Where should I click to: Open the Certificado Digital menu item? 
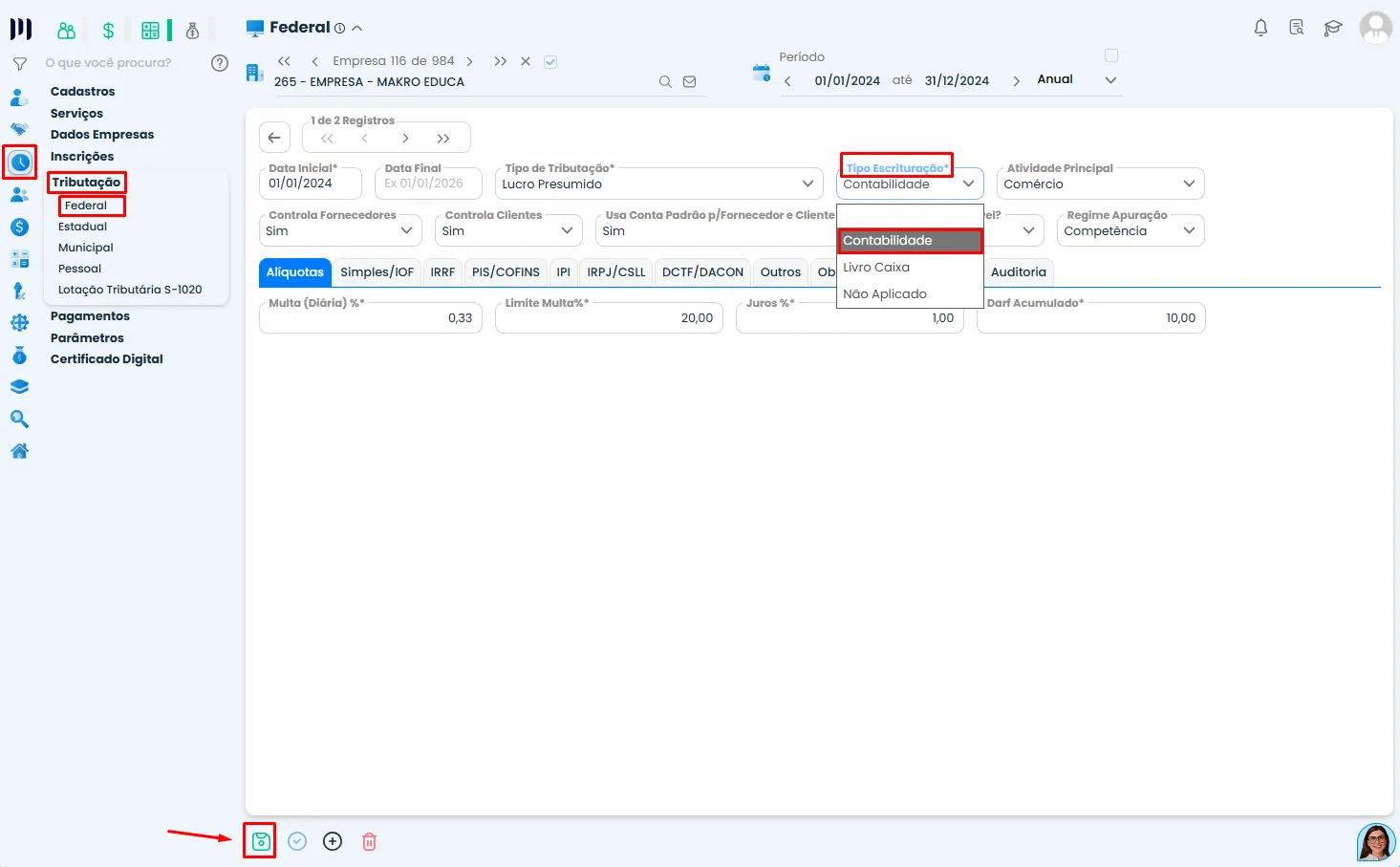point(107,359)
